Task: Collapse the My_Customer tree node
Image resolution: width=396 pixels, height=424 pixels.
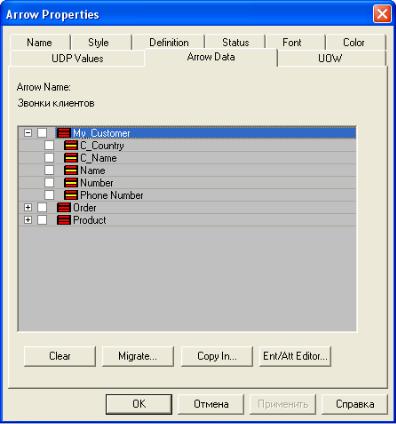Action: click(x=28, y=133)
